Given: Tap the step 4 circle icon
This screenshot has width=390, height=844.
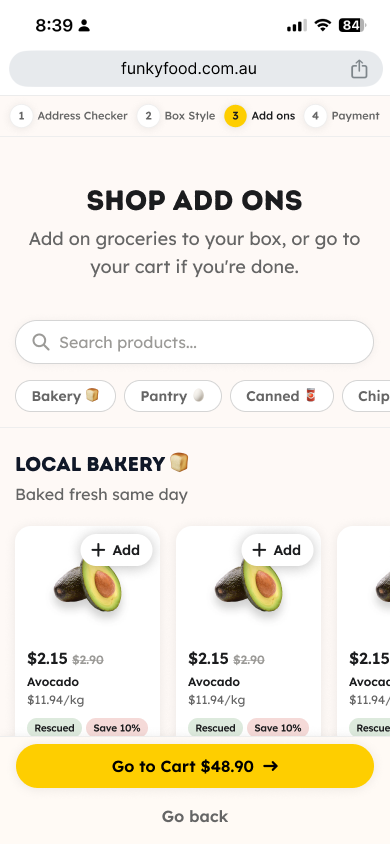Looking at the screenshot, I should tap(315, 116).
